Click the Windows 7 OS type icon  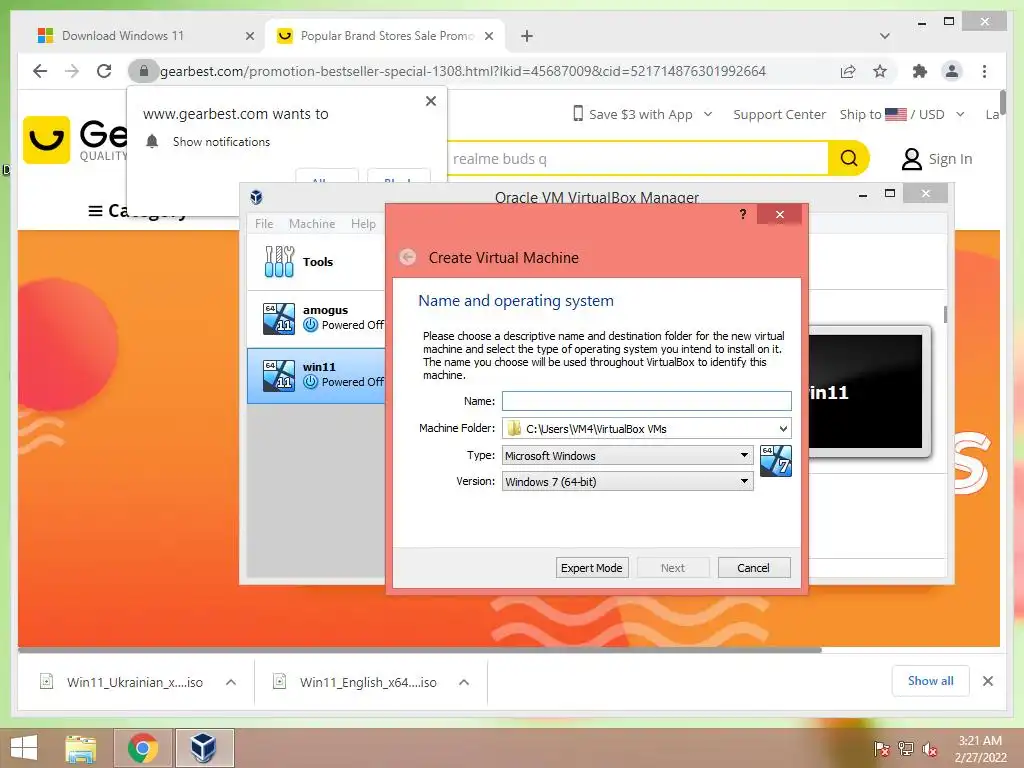776,461
